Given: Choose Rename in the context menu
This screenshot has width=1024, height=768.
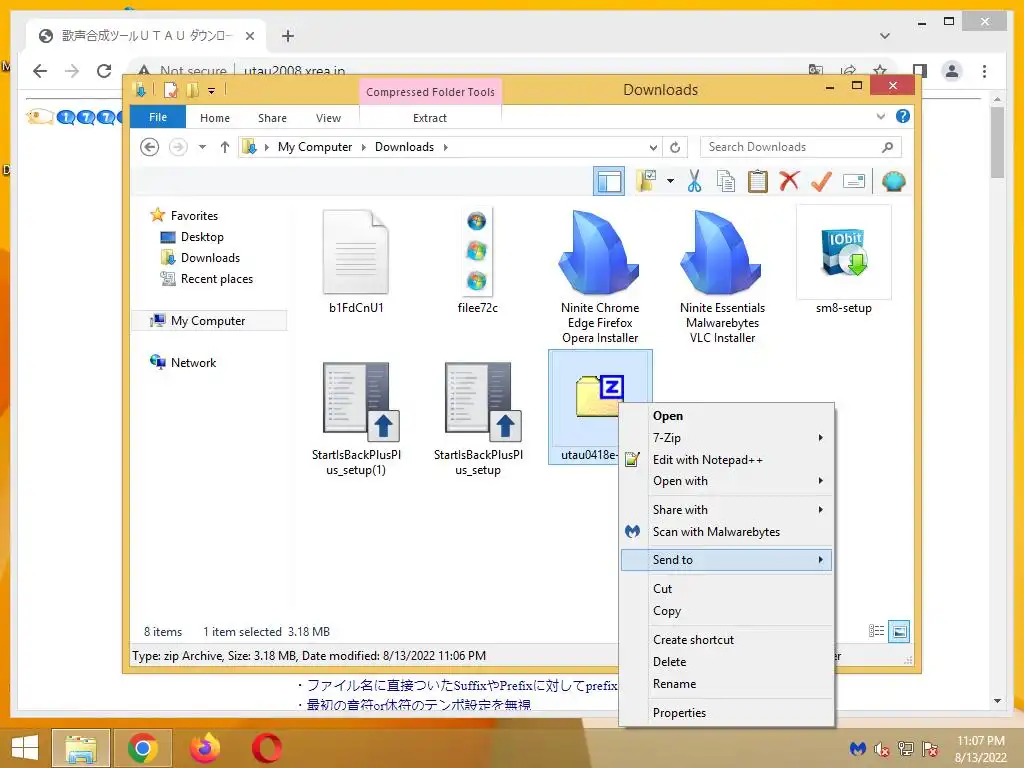Looking at the screenshot, I should pyautogui.click(x=726, y=684).
